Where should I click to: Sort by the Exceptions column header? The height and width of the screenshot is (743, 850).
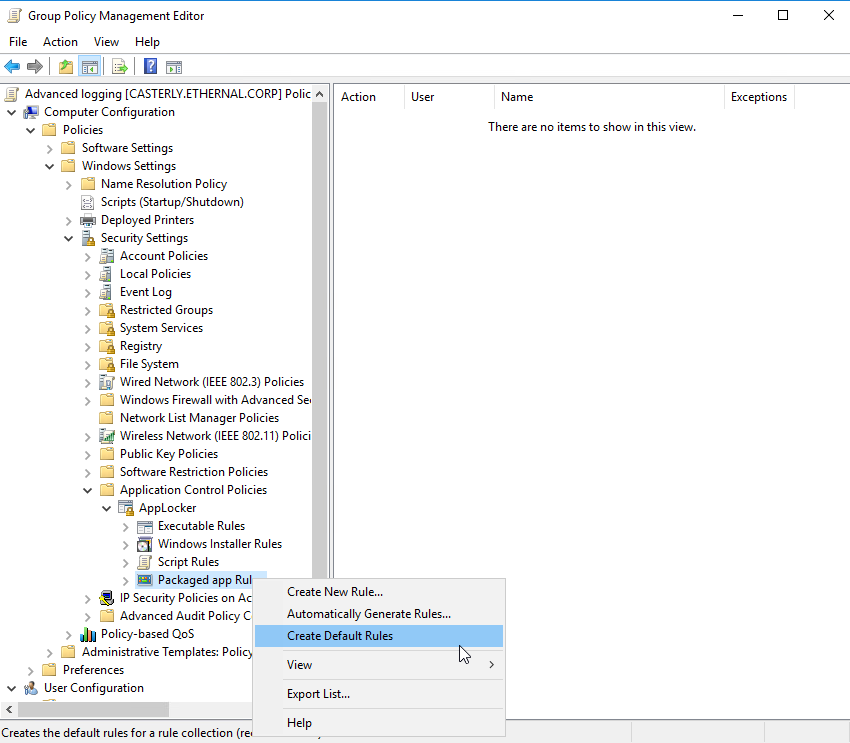coord(759,97)
